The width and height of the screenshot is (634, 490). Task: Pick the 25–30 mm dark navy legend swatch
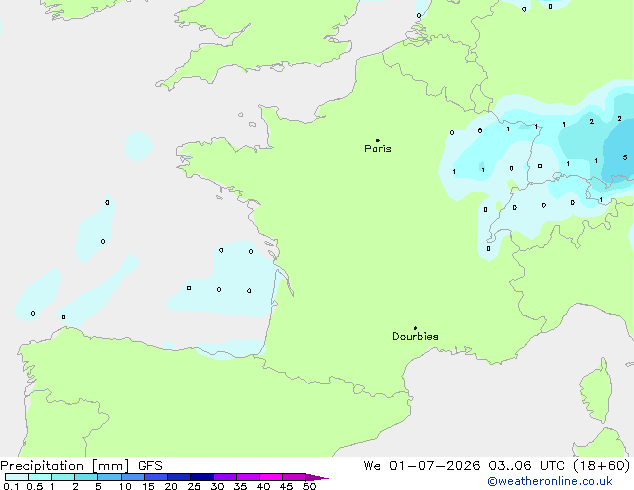click(202, 477)
